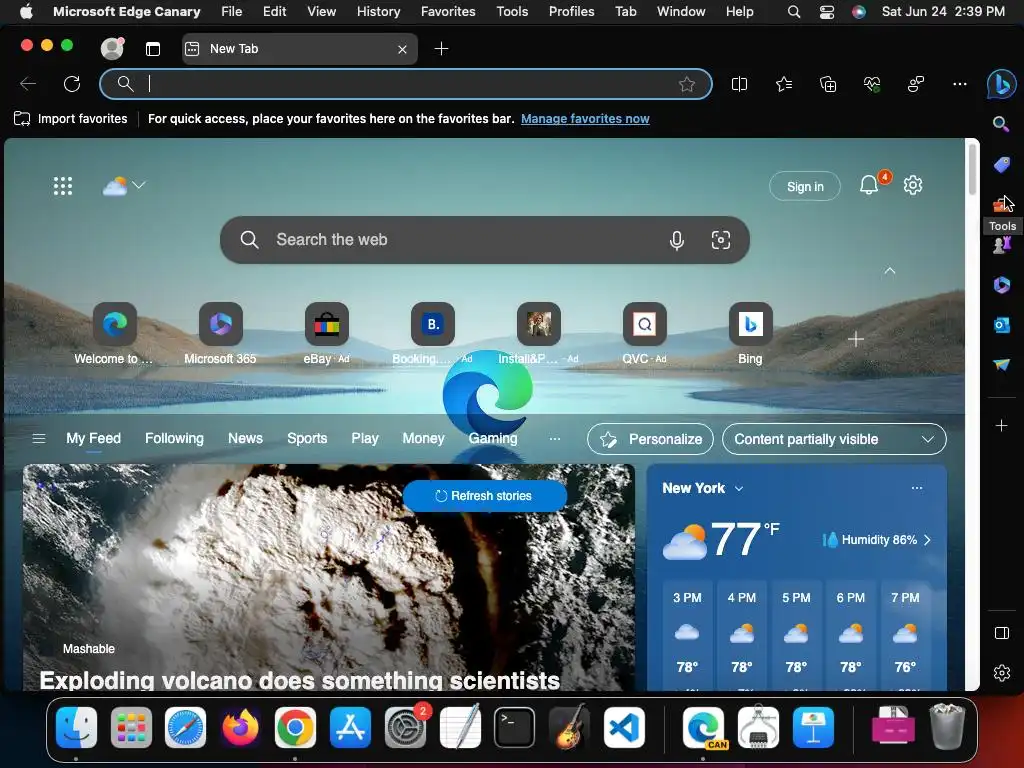Screen dimensions: 1024x768
Task: Open the Favorites toolbar icon
Action: click(784, 84)
